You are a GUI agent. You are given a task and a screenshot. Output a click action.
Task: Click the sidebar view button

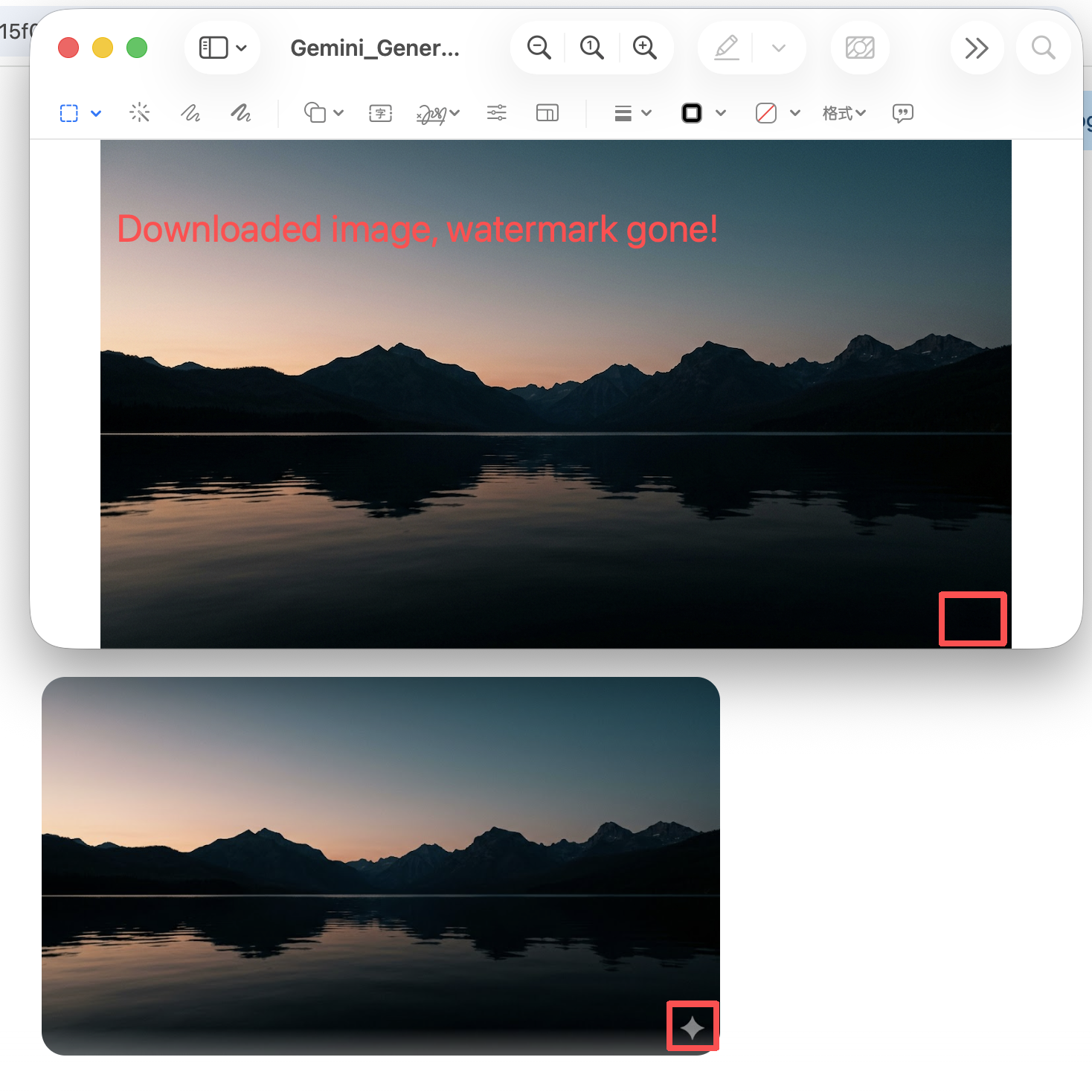213,48
